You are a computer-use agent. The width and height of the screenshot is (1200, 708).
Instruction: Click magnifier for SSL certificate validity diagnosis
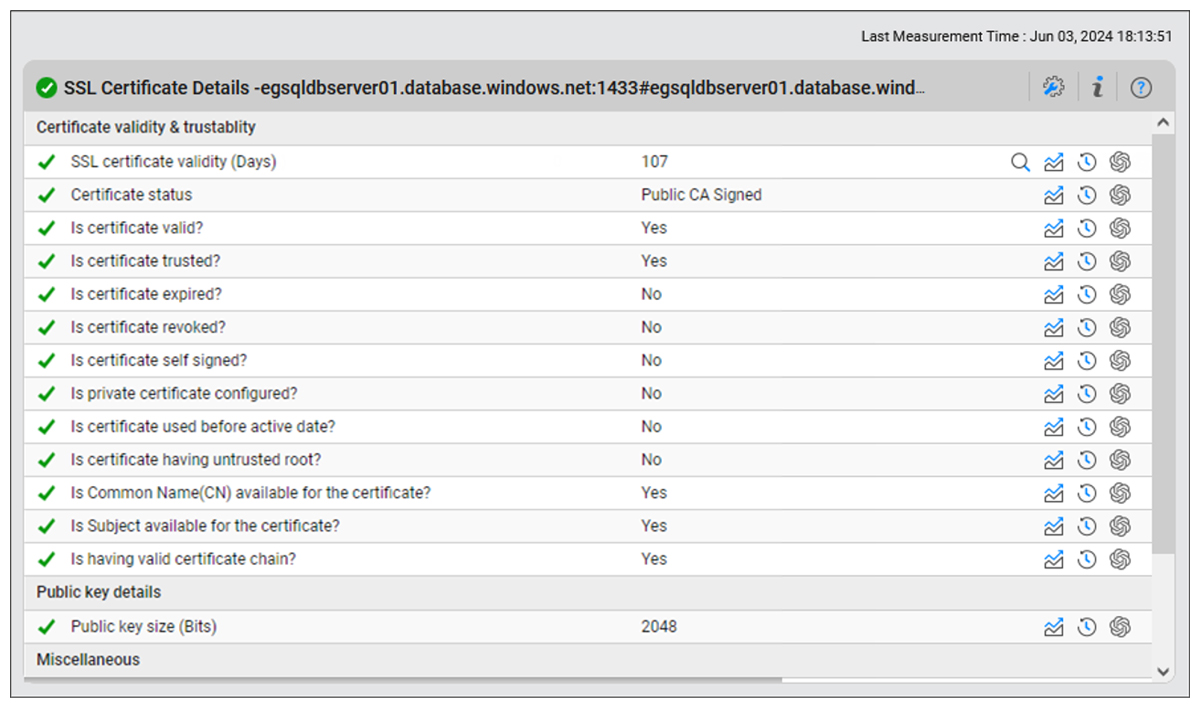(1020, 162)
